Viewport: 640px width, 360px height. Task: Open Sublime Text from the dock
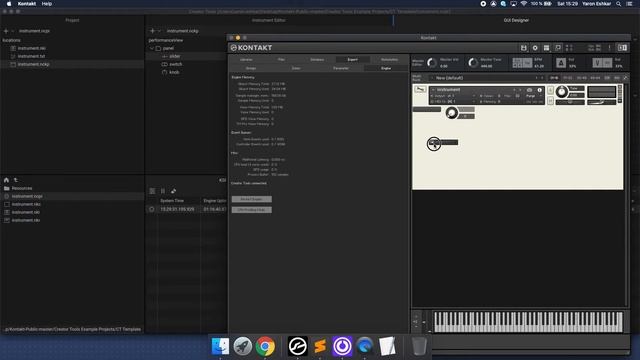[x=320, y=346]
